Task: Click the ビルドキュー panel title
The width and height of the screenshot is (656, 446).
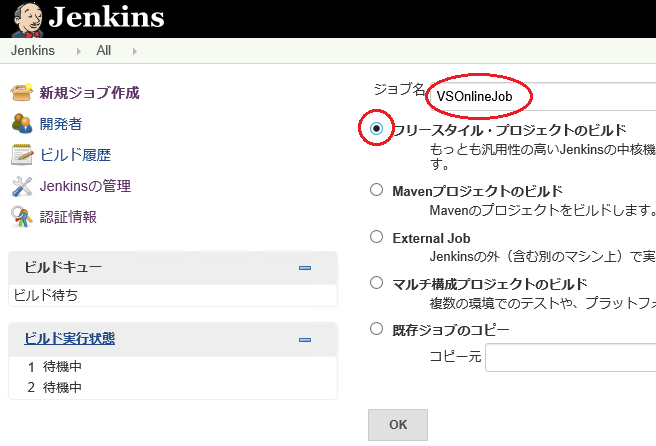Action: 63,267
